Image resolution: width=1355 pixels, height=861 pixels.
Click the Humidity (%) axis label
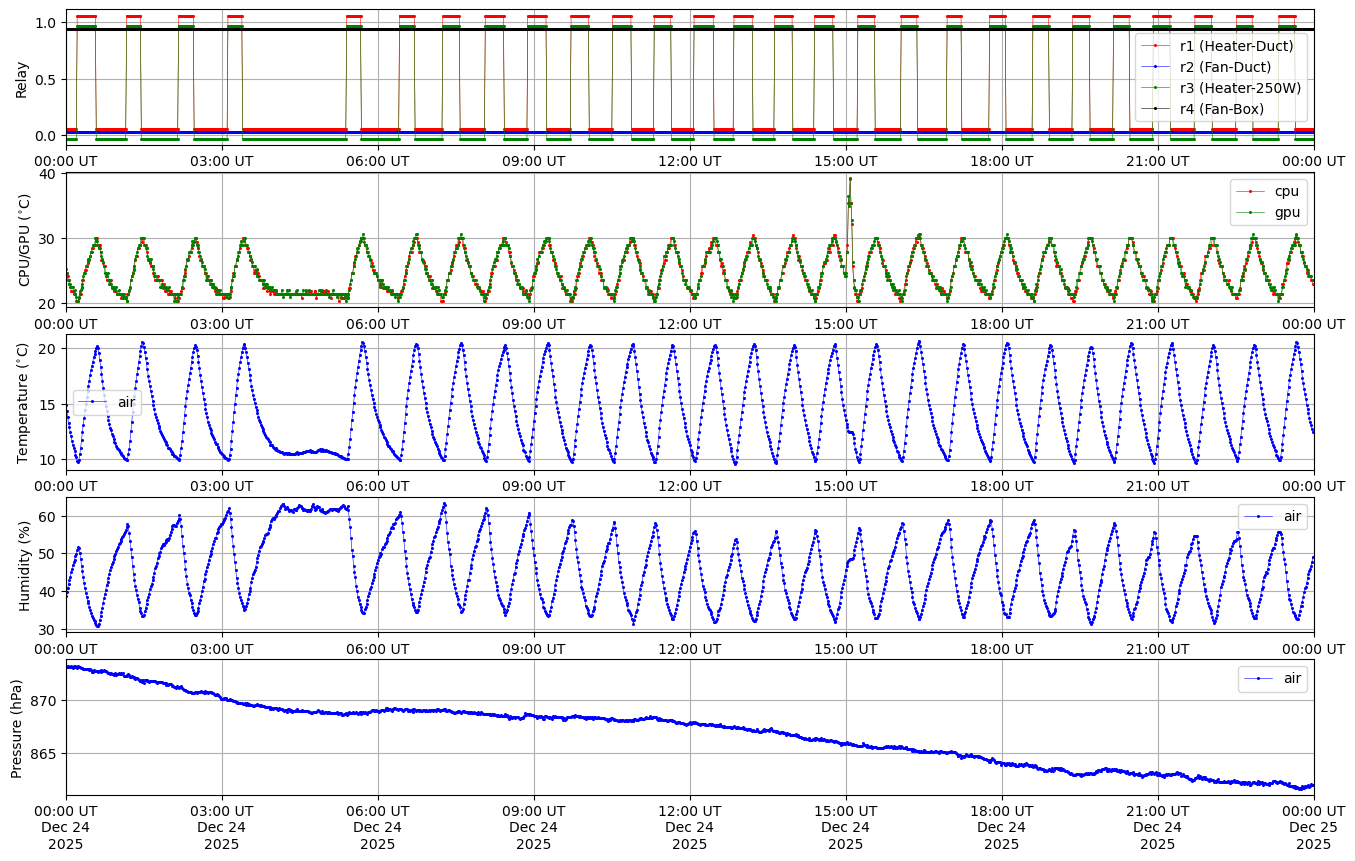24,565
